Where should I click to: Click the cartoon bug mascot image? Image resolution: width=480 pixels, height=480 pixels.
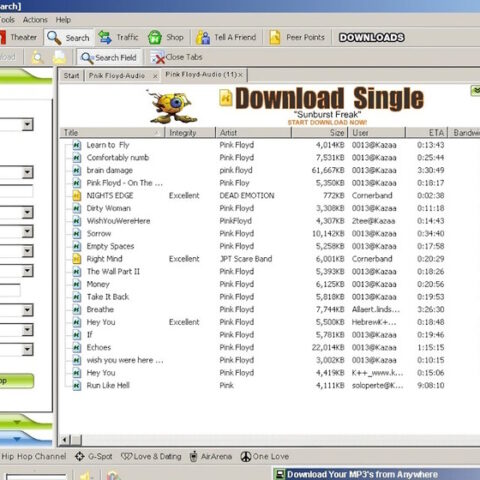pyautogui.click(x=172, y=106)
